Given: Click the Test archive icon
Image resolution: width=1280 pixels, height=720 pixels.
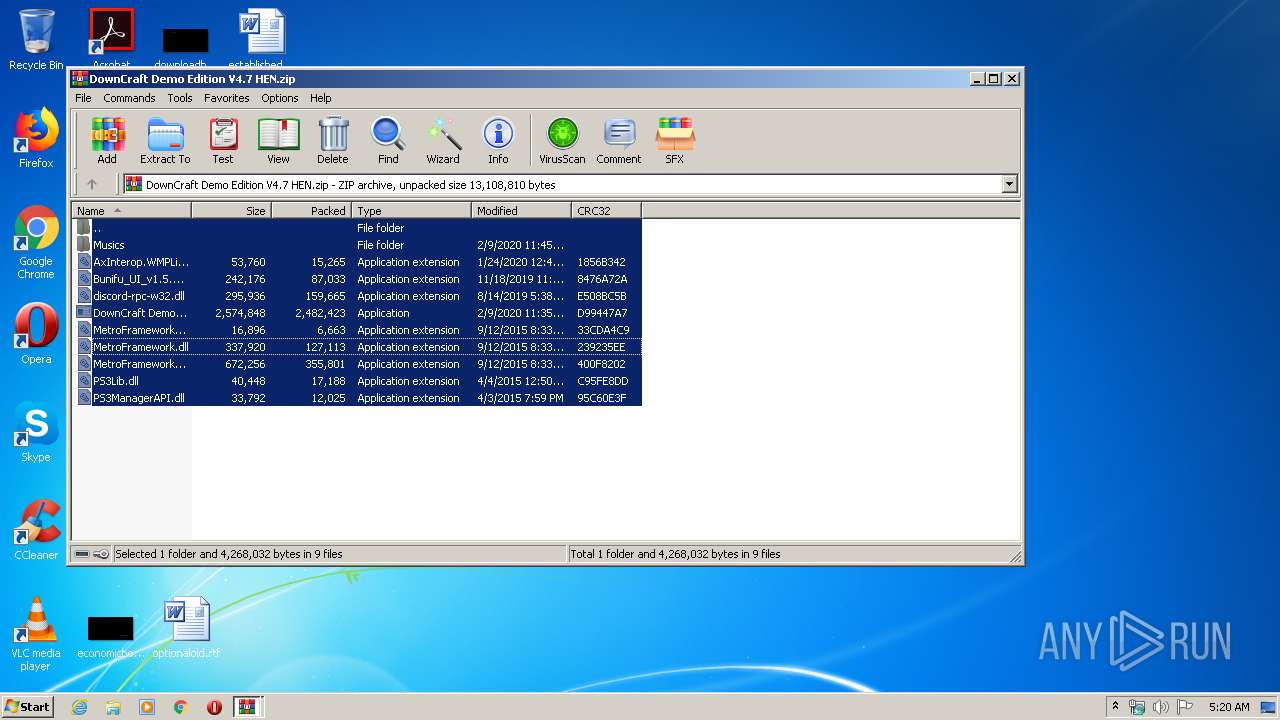Looking at the screenshot, I should (223, 141).
